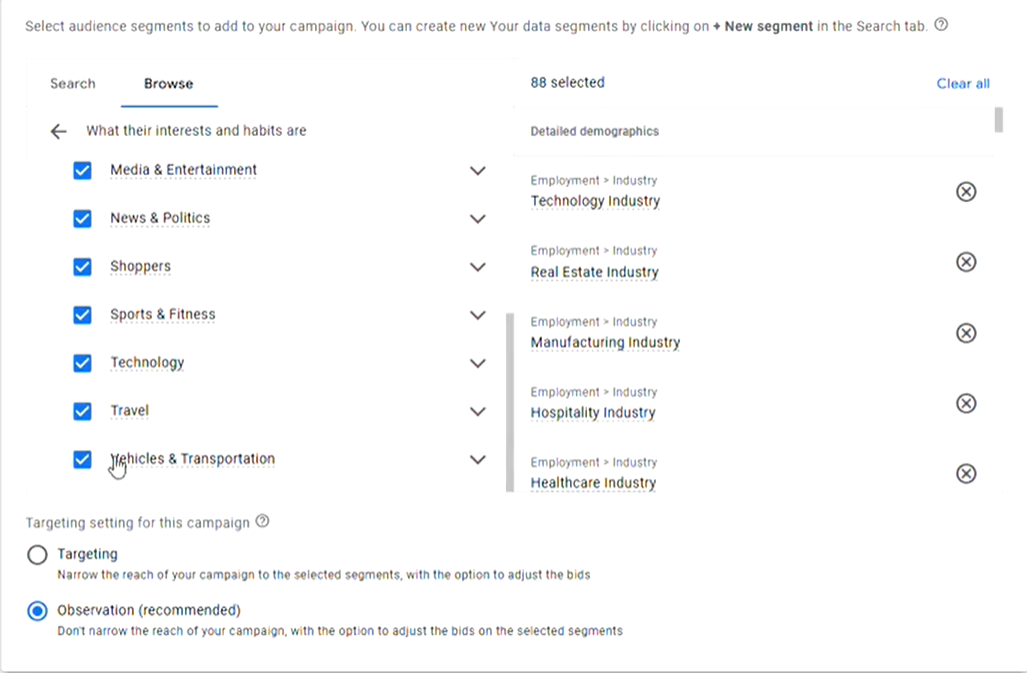Click the Technology Industry segment name
The image size is (1027, 673).
[595, 201]
